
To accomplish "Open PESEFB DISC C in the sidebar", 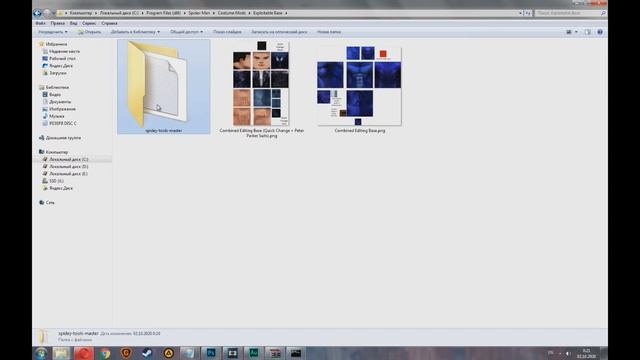I will point(62,123).
